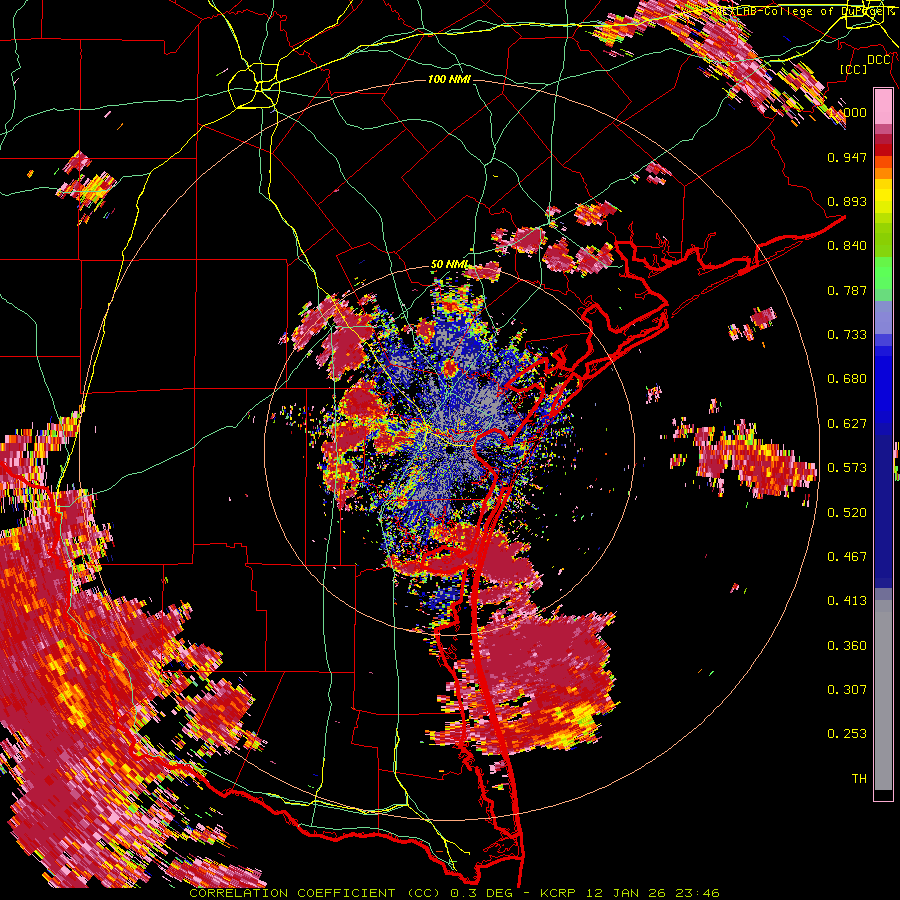Click the 0.947 color scale value
The image size is (900, 900).
(x=847, y=157)
